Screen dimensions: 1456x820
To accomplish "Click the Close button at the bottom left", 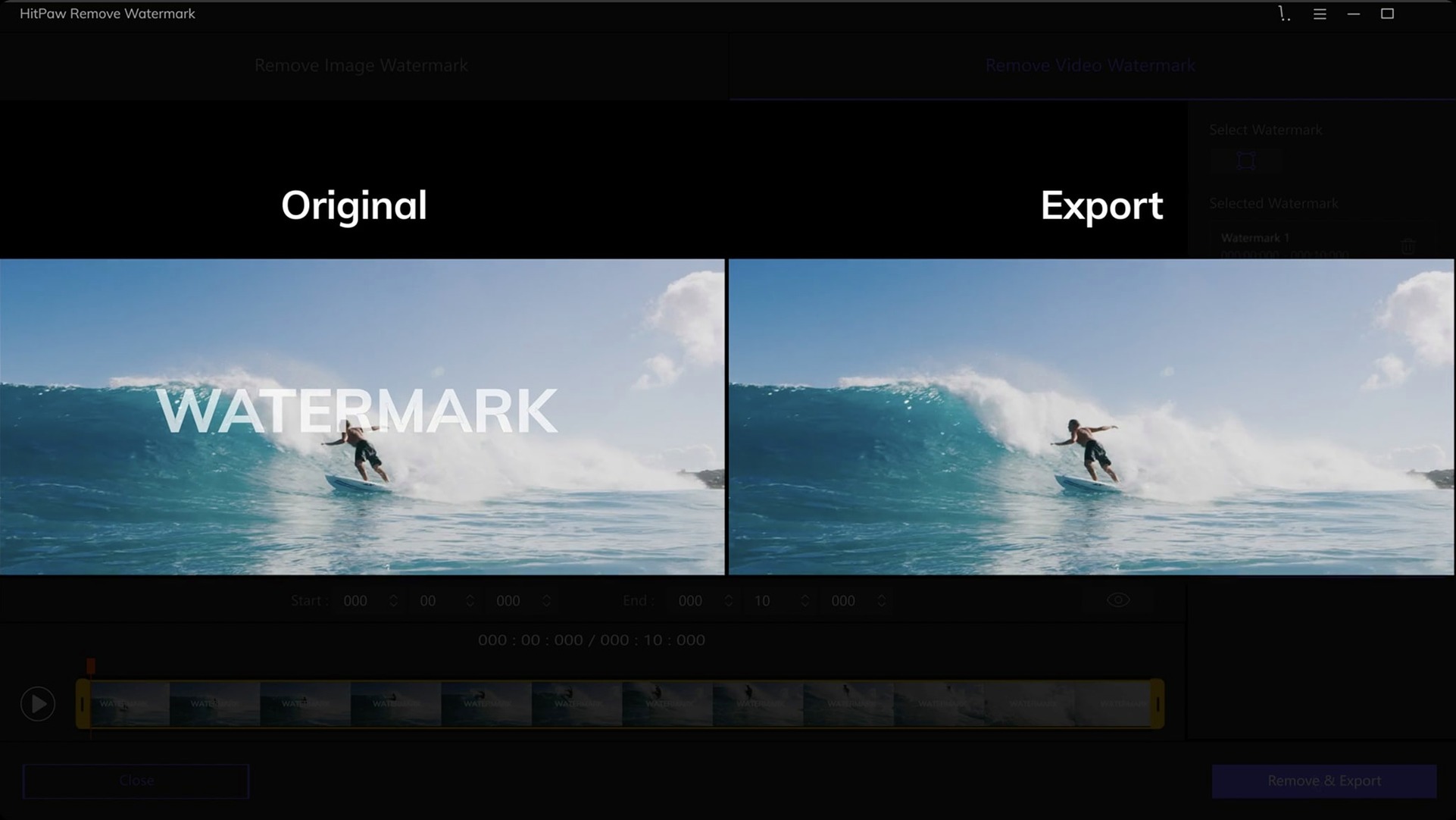I will pyautogui.click(x=136, y=781).
